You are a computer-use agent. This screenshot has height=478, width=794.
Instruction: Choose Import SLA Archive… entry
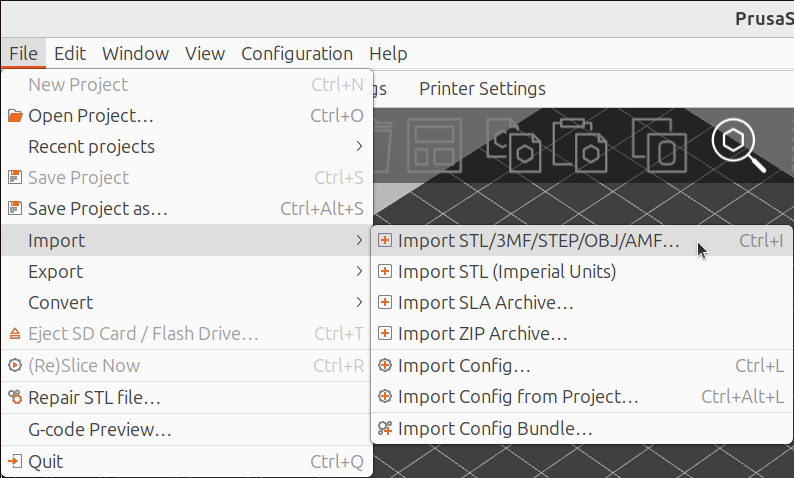581,302
